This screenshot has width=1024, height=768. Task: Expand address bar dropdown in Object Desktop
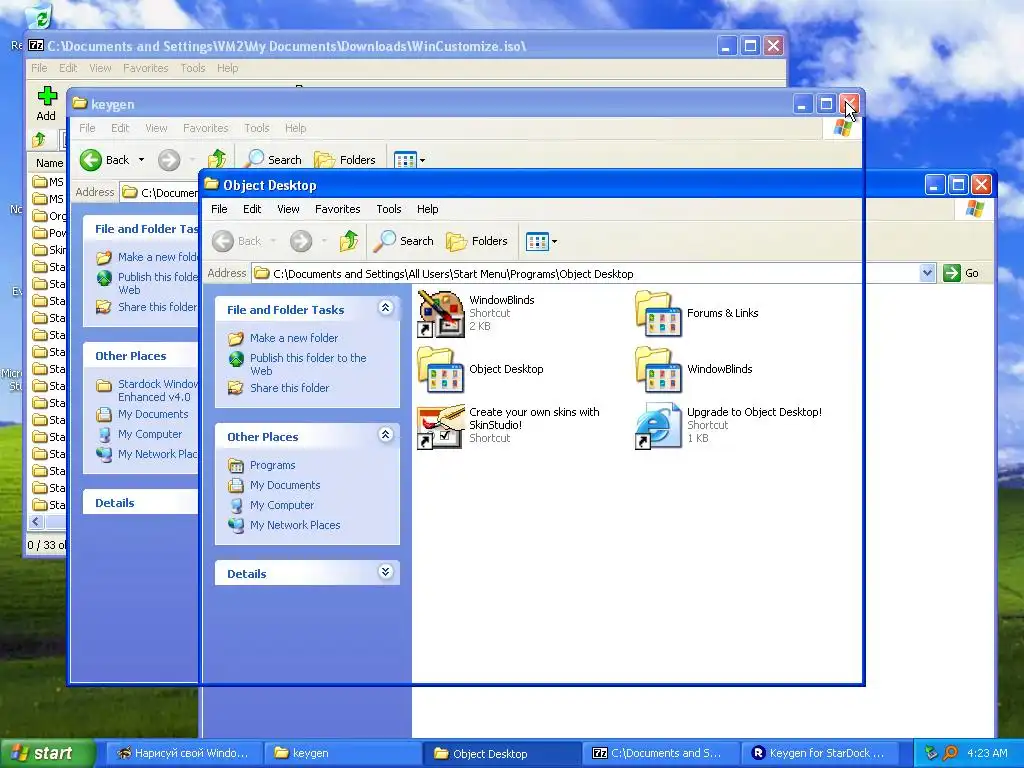pyautogui.click(x=927, y=273)
